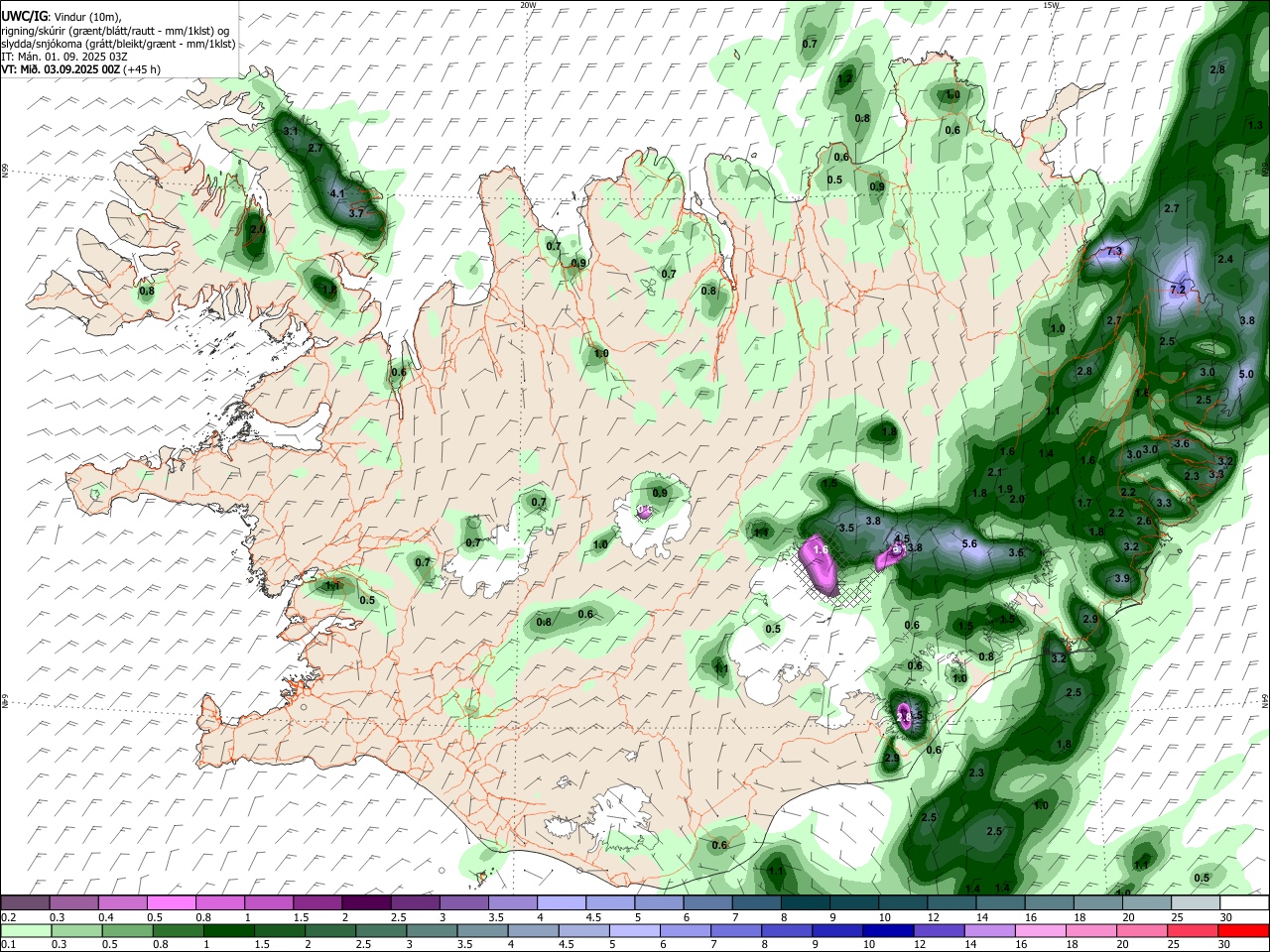Screen dimensions: 1270x952
Task: Click the "0.2" label in the legend
Action: [9, 918]
